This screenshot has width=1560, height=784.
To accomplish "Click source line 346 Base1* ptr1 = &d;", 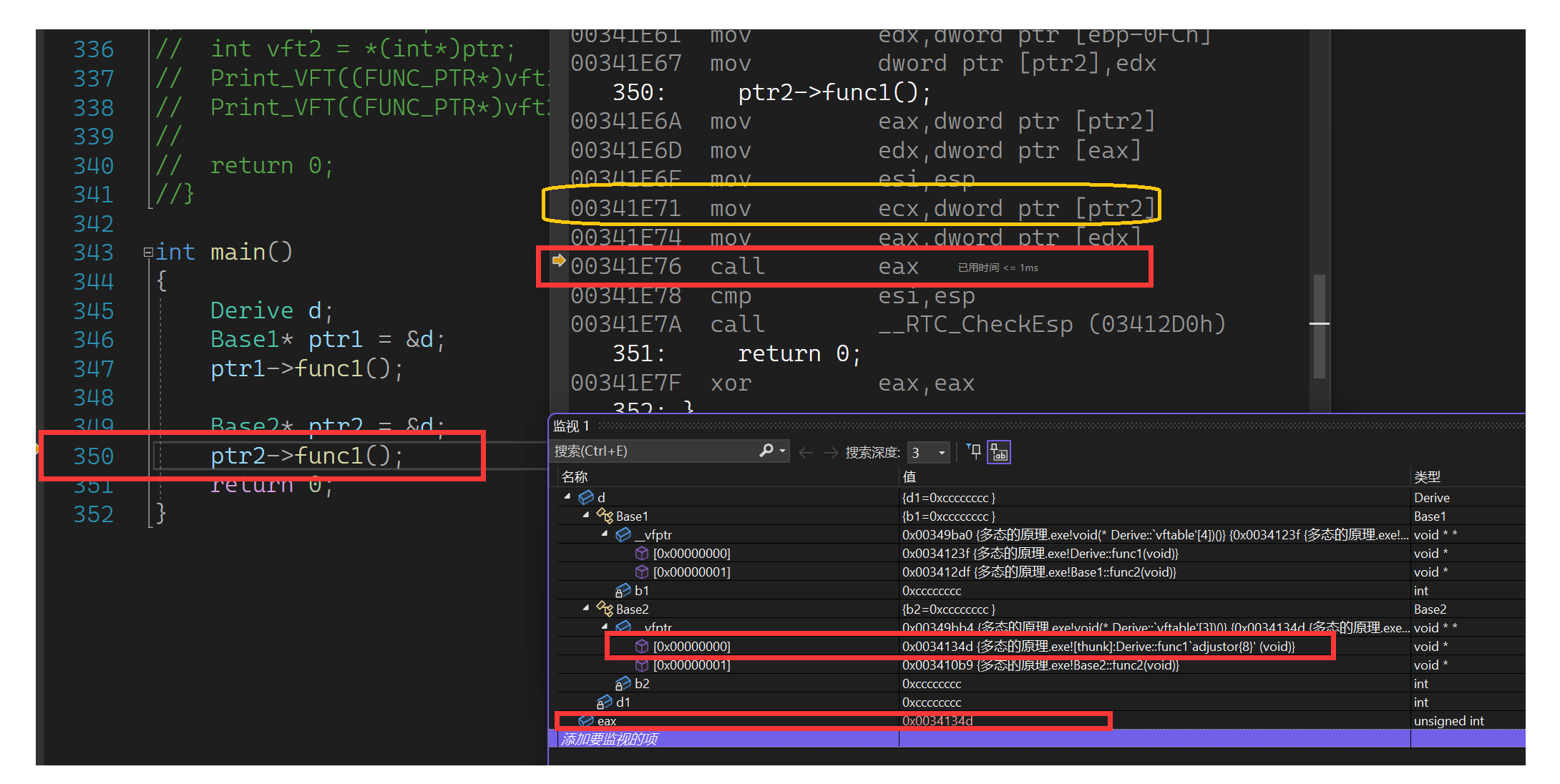I will (328, 339).
